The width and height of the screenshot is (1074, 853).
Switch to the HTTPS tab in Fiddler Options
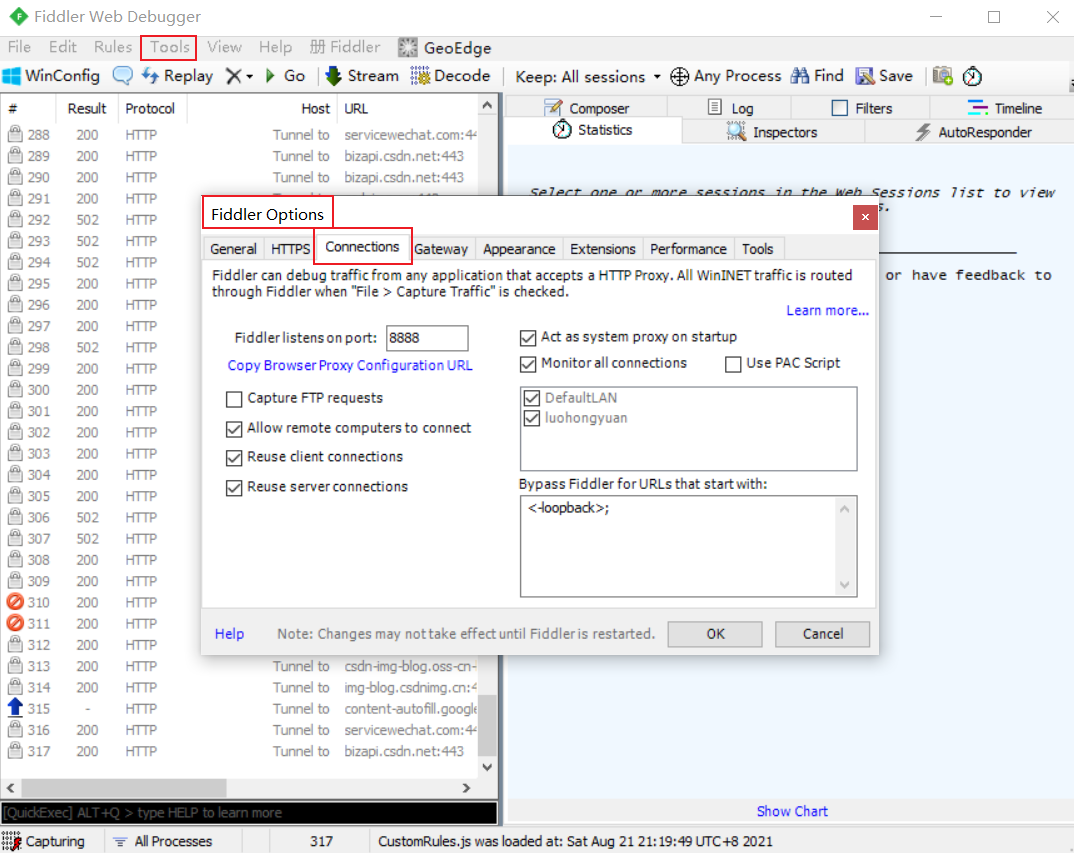click(289, 248)
